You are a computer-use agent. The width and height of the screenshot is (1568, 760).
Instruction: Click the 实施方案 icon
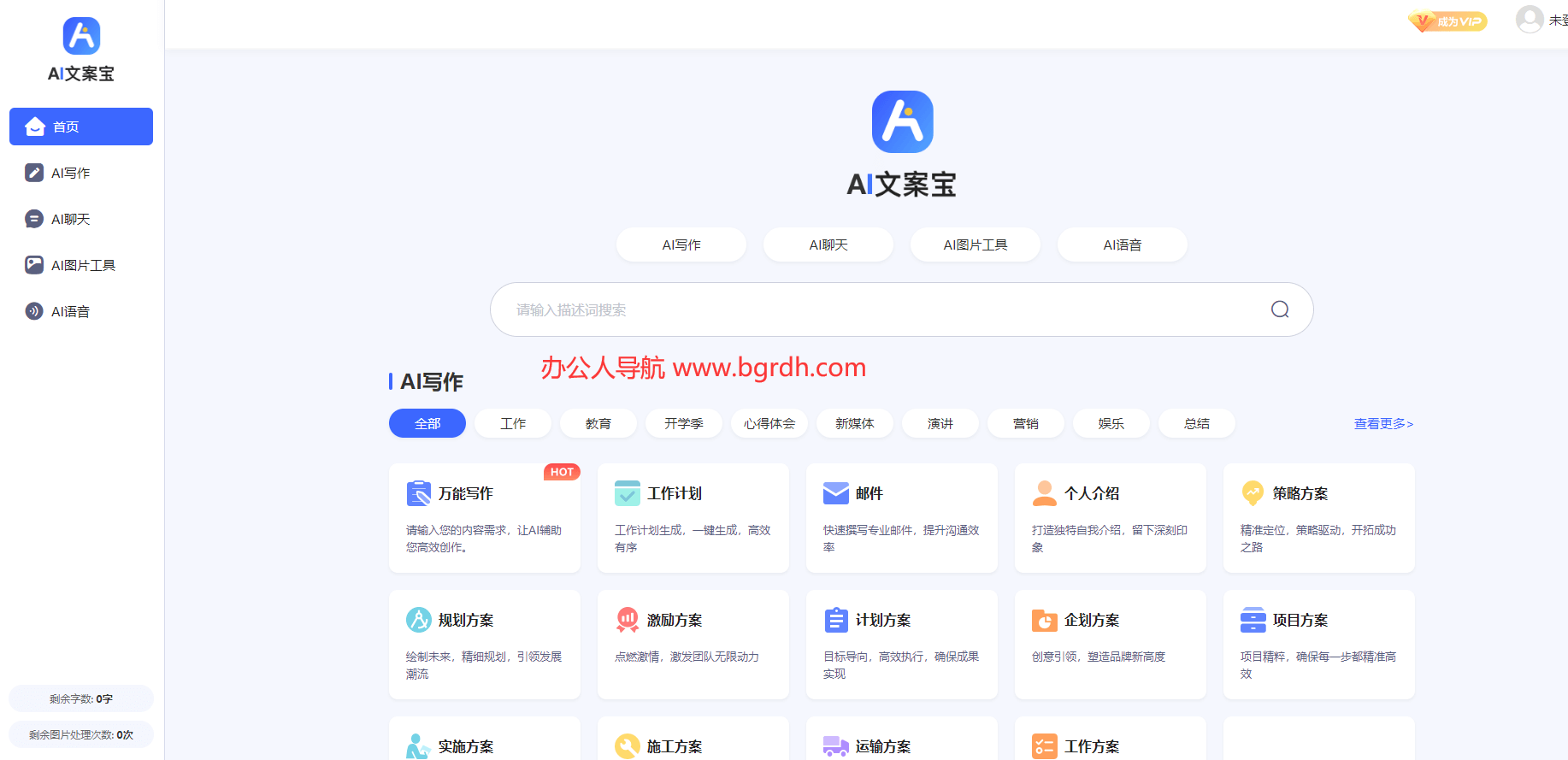coord(418,746)
